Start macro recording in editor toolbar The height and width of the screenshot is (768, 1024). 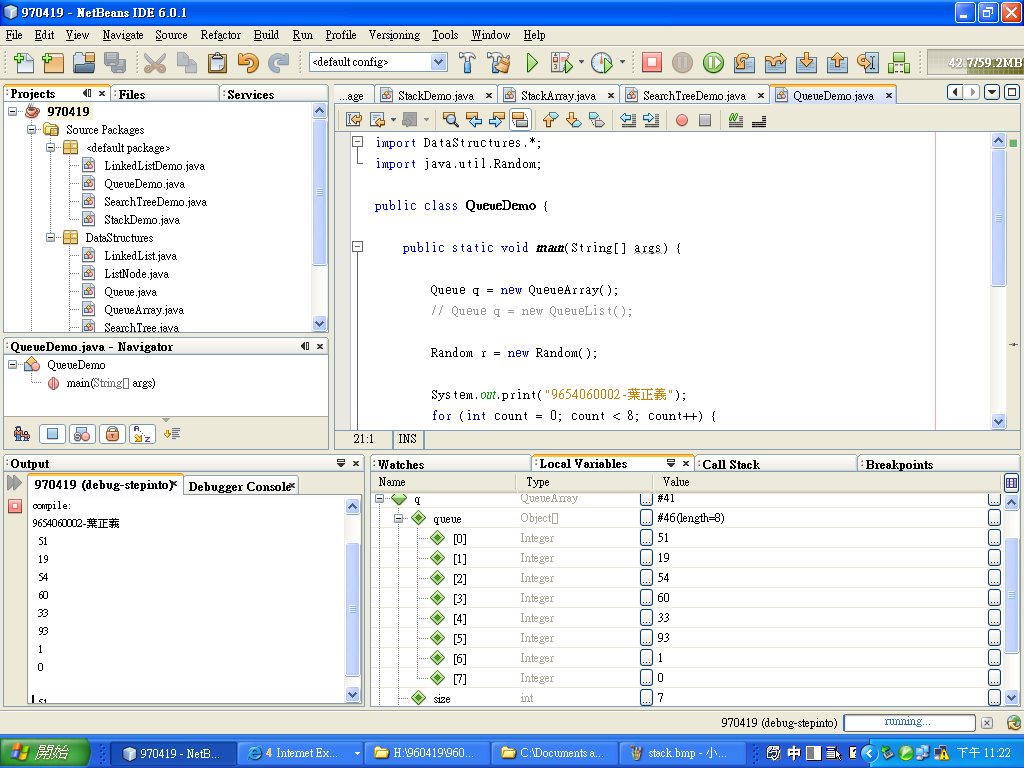point(682,120)
